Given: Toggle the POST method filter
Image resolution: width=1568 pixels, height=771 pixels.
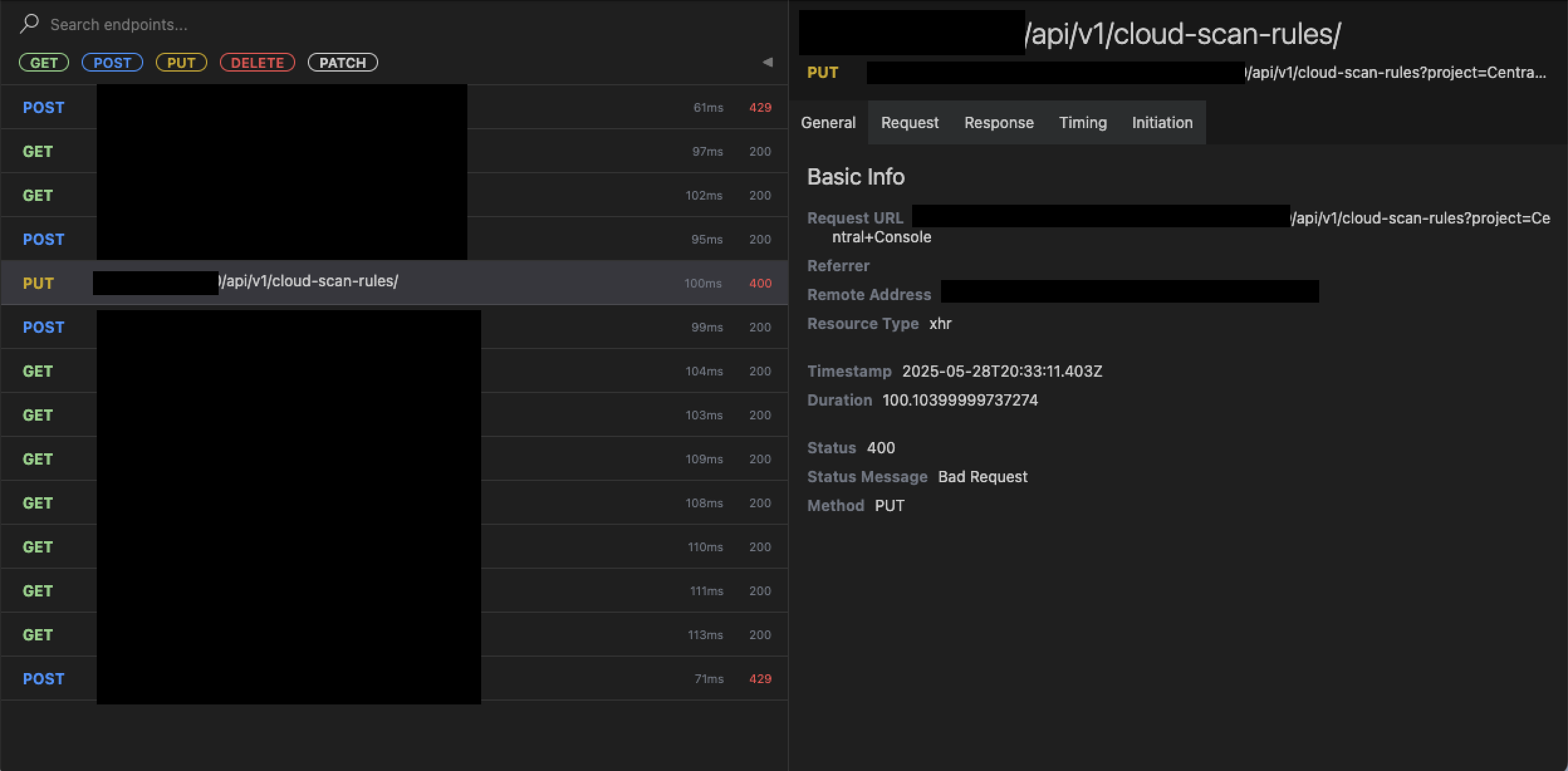Looking at the screenshot, I should pyautogui.click(x=112, y=63).
